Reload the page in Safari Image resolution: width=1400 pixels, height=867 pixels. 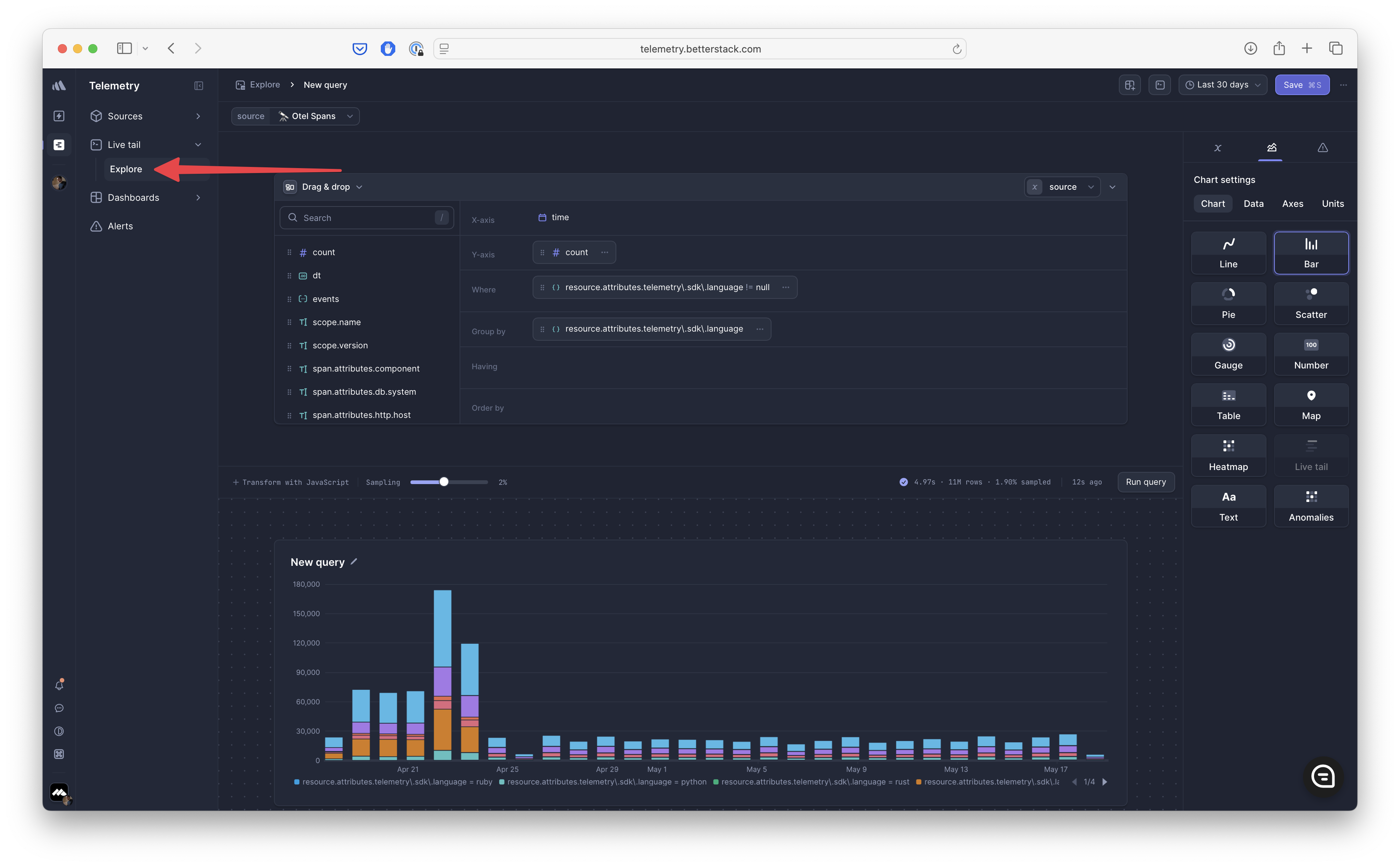click(956, 49)
